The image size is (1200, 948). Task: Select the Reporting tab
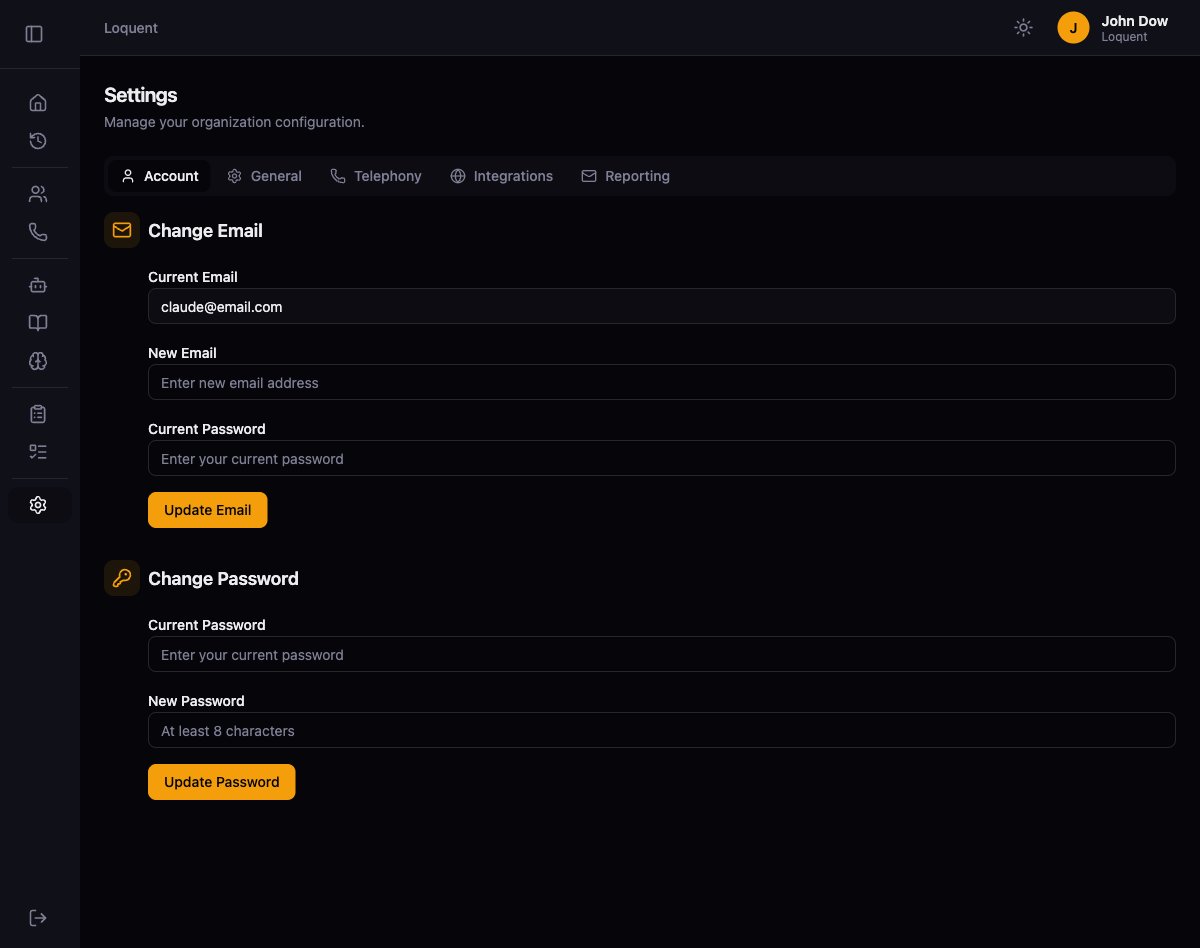click(x=625, y=175)
